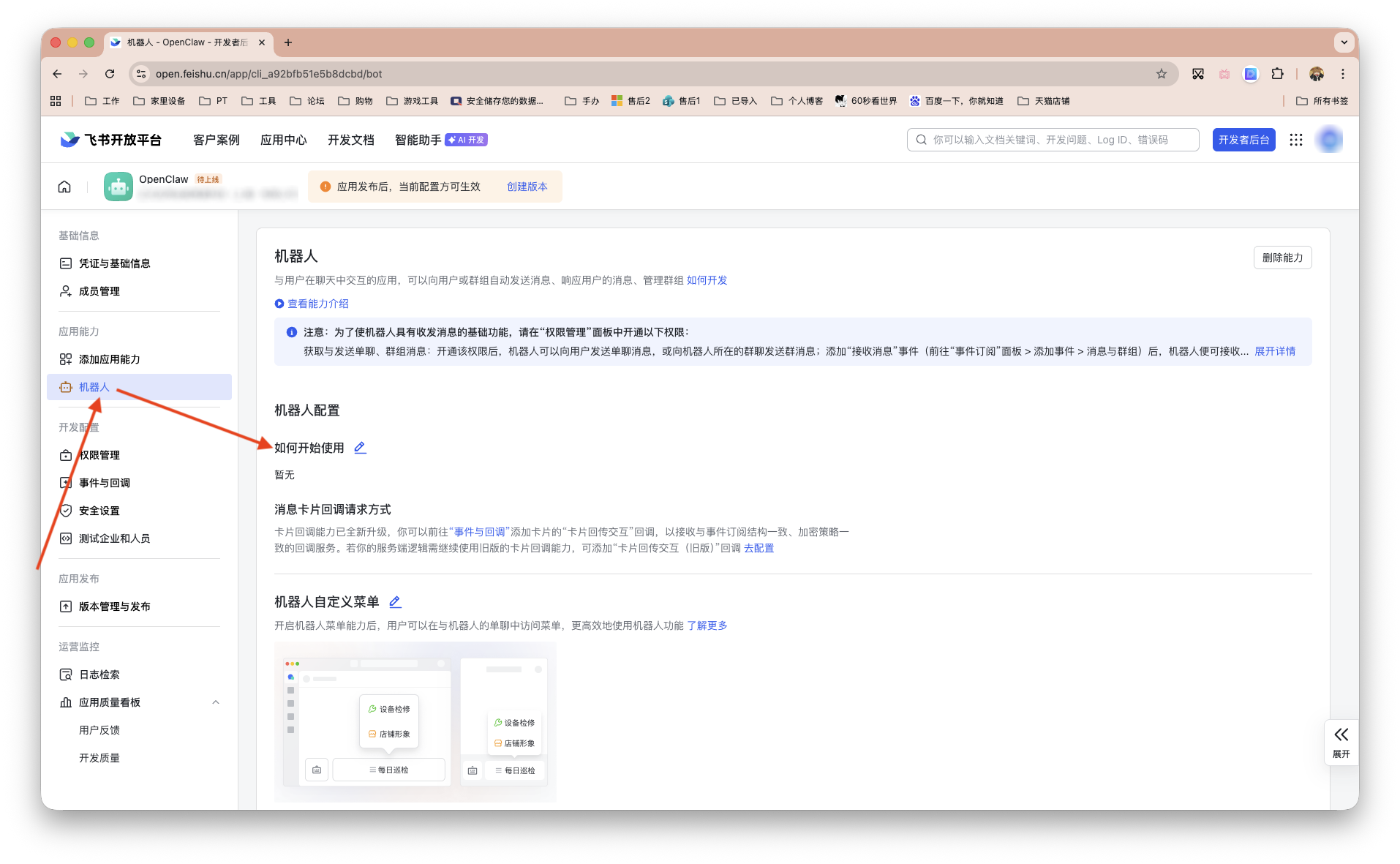Focus the documentation search input field

tap(1053, 140)
